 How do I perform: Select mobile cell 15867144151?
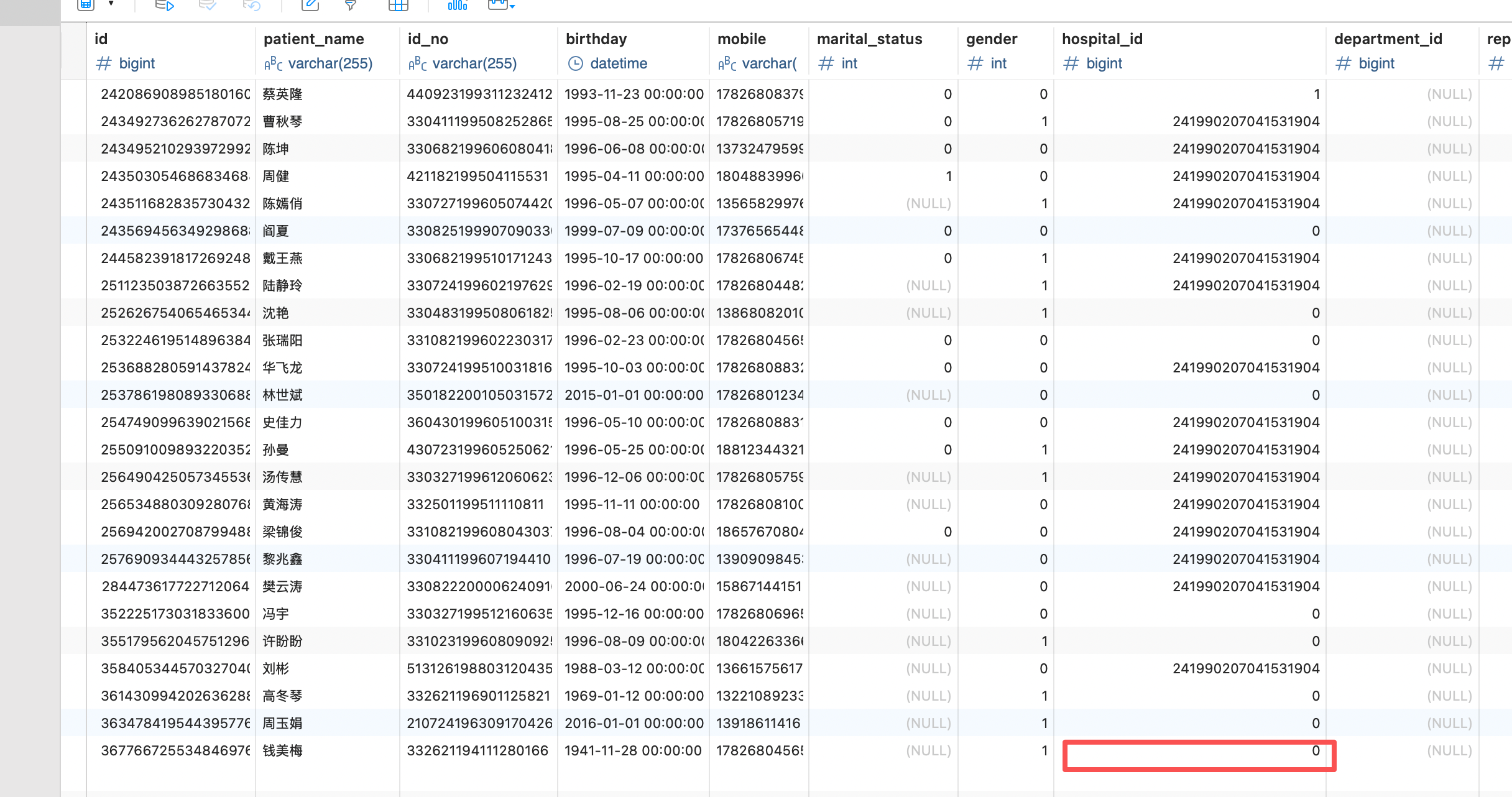(758, 586)
